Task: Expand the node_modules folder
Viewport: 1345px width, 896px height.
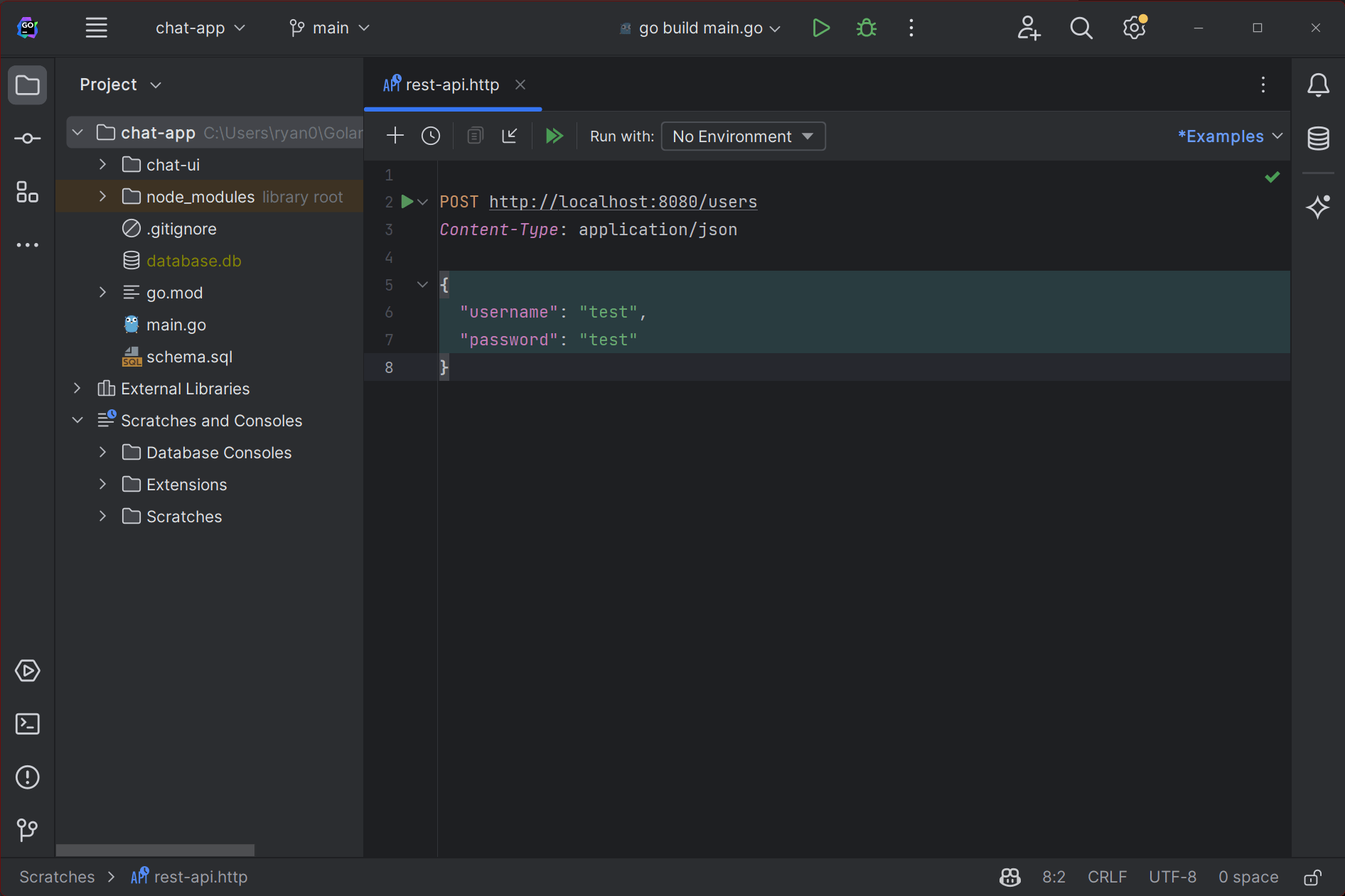Action: click(102, 197)
